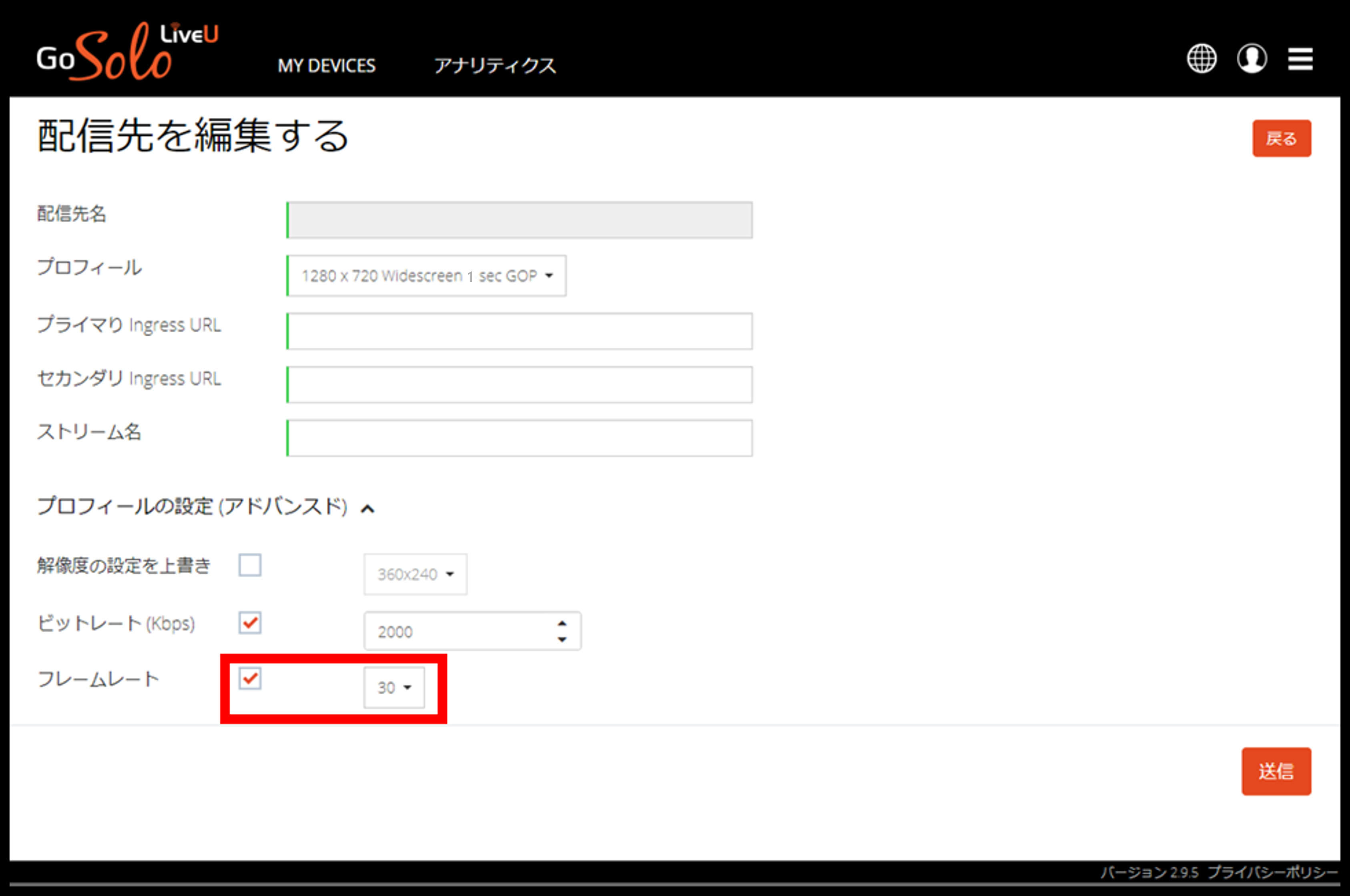Uncheck the frame rate checkbox

(250, 678)
